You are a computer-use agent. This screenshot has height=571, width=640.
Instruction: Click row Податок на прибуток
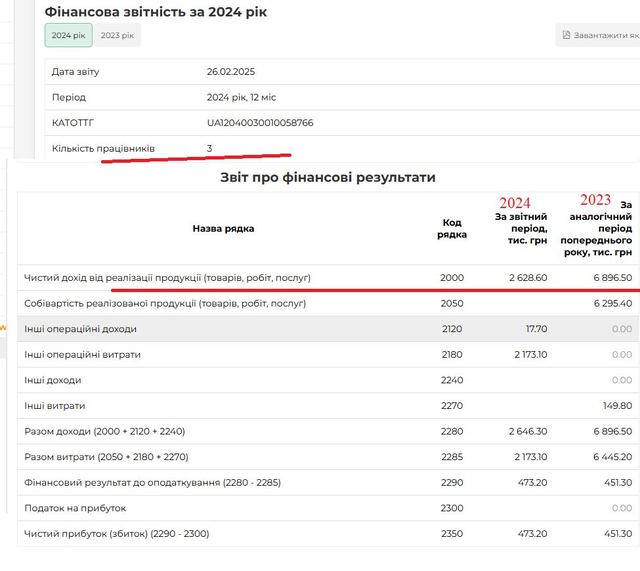(328, 509)
